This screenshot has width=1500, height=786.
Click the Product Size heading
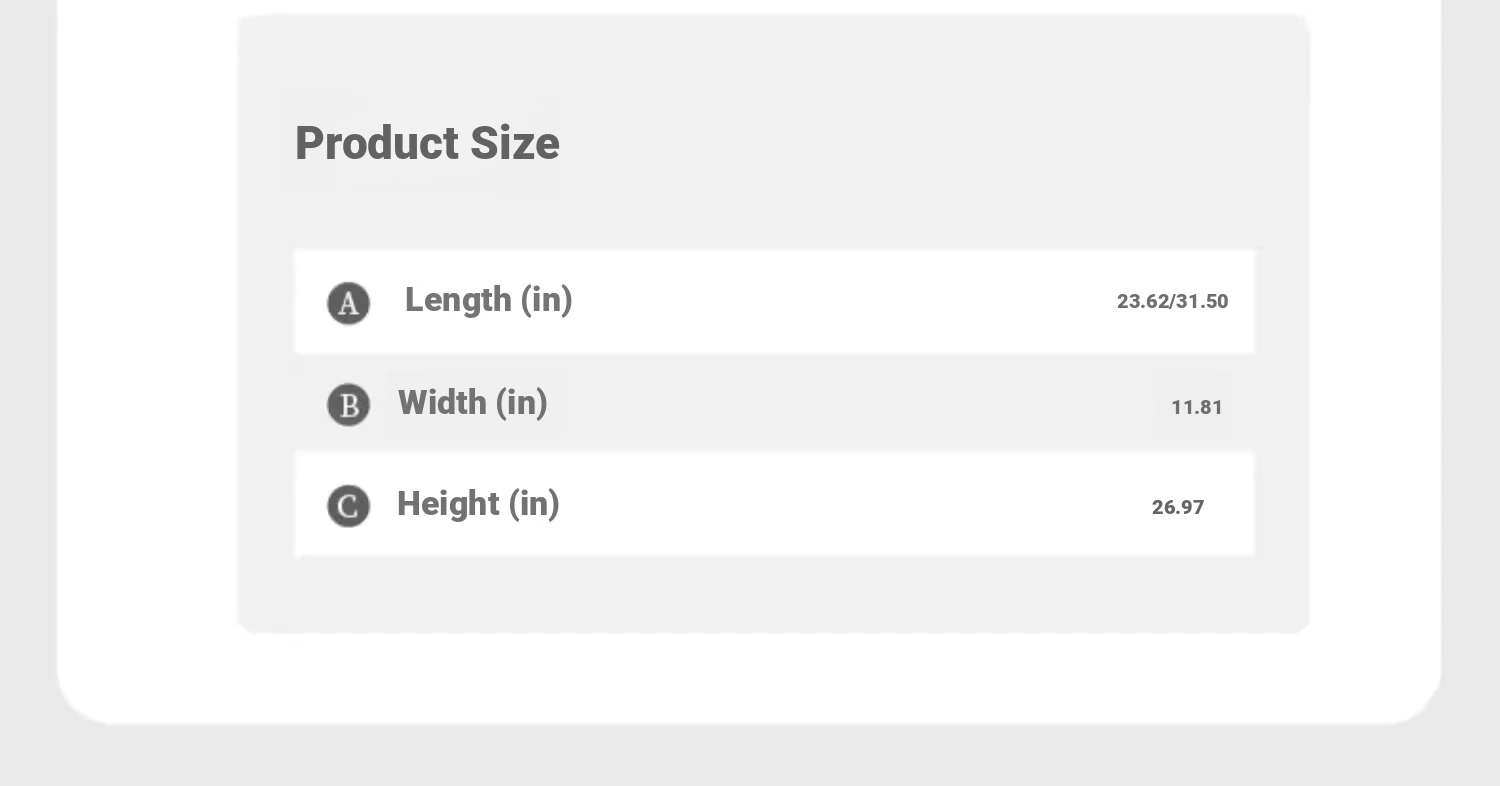pyautogui.click(x=427, y=143)
